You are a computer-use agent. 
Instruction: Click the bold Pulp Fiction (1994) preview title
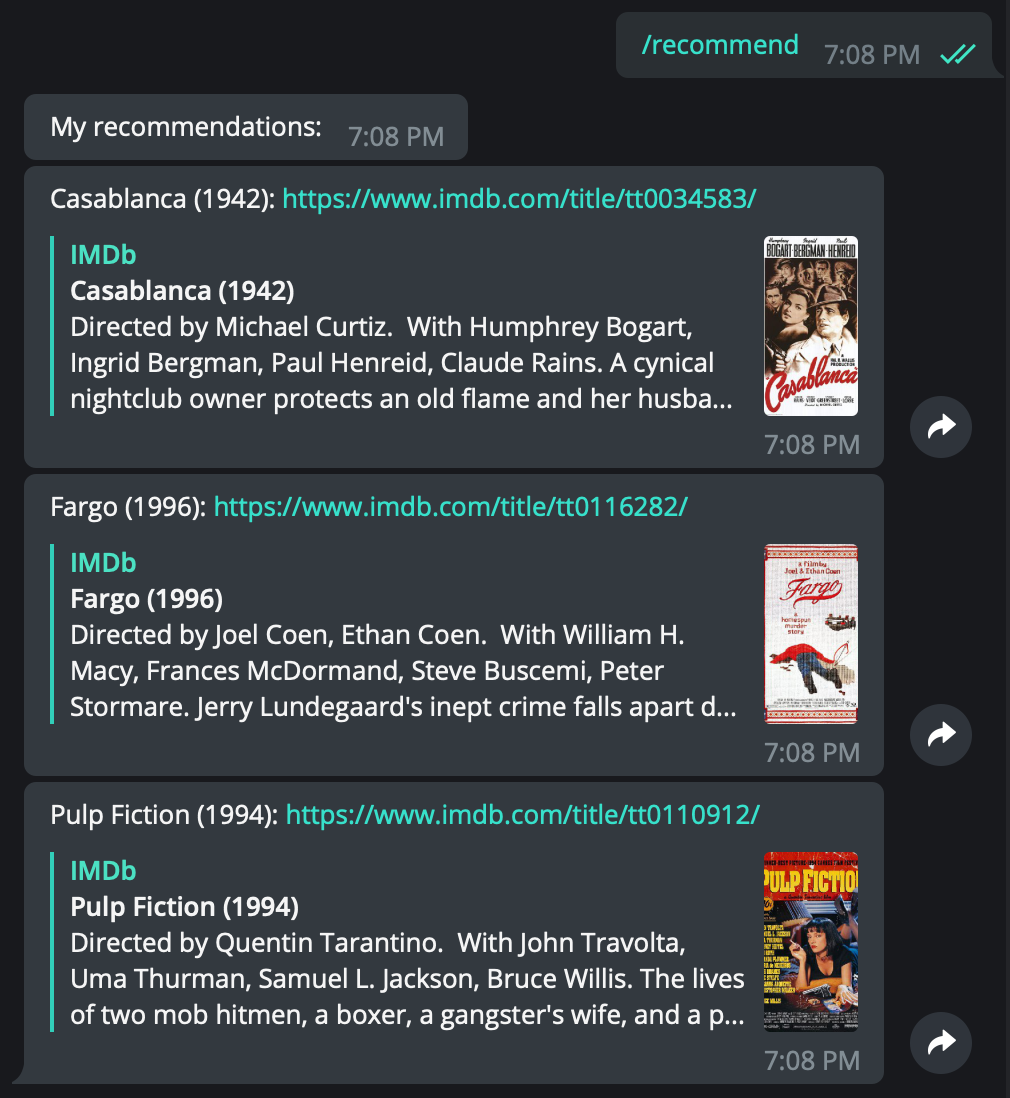click(184, 907)
